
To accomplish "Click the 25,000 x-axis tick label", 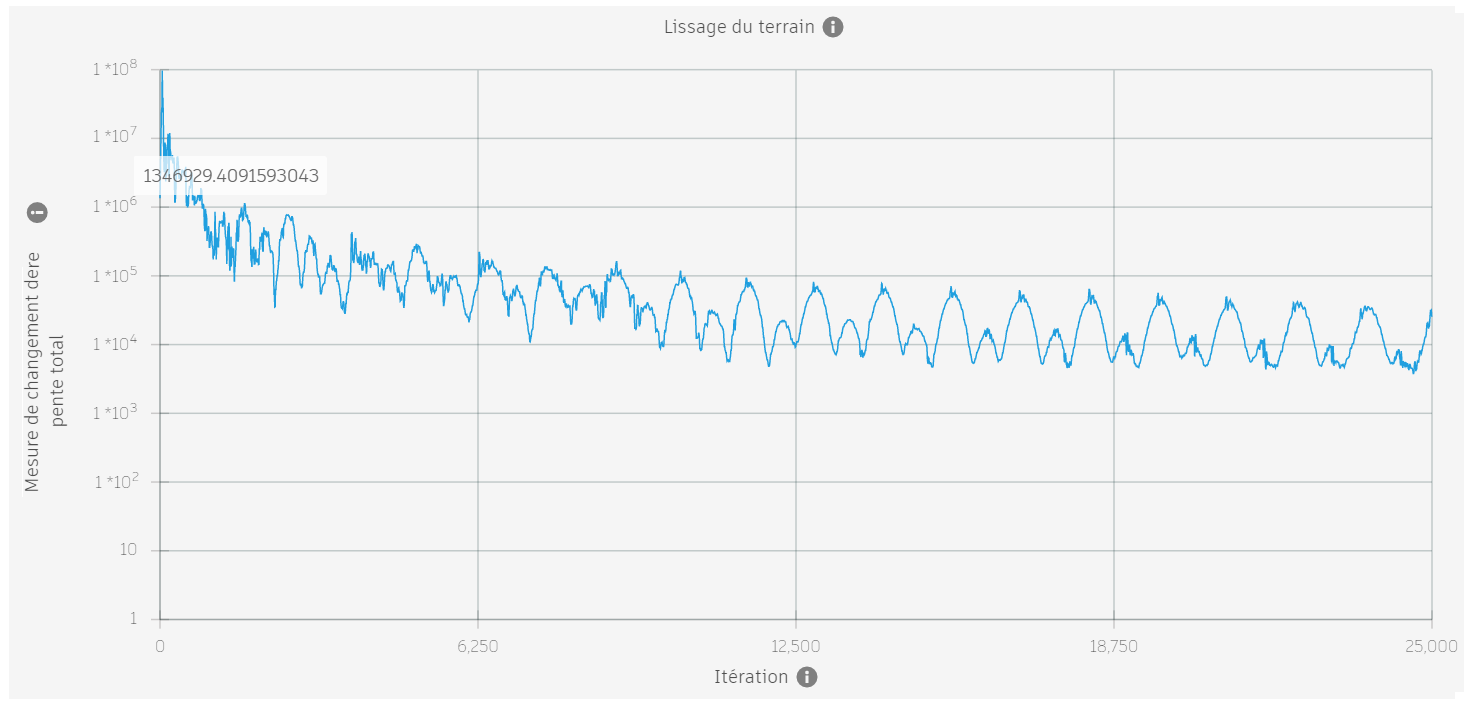I will [x=1430, y=646].
